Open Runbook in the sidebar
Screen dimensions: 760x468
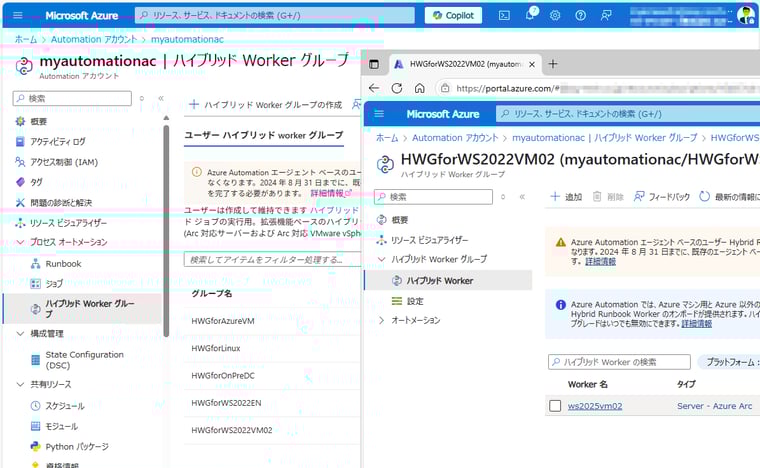[63, 264]
